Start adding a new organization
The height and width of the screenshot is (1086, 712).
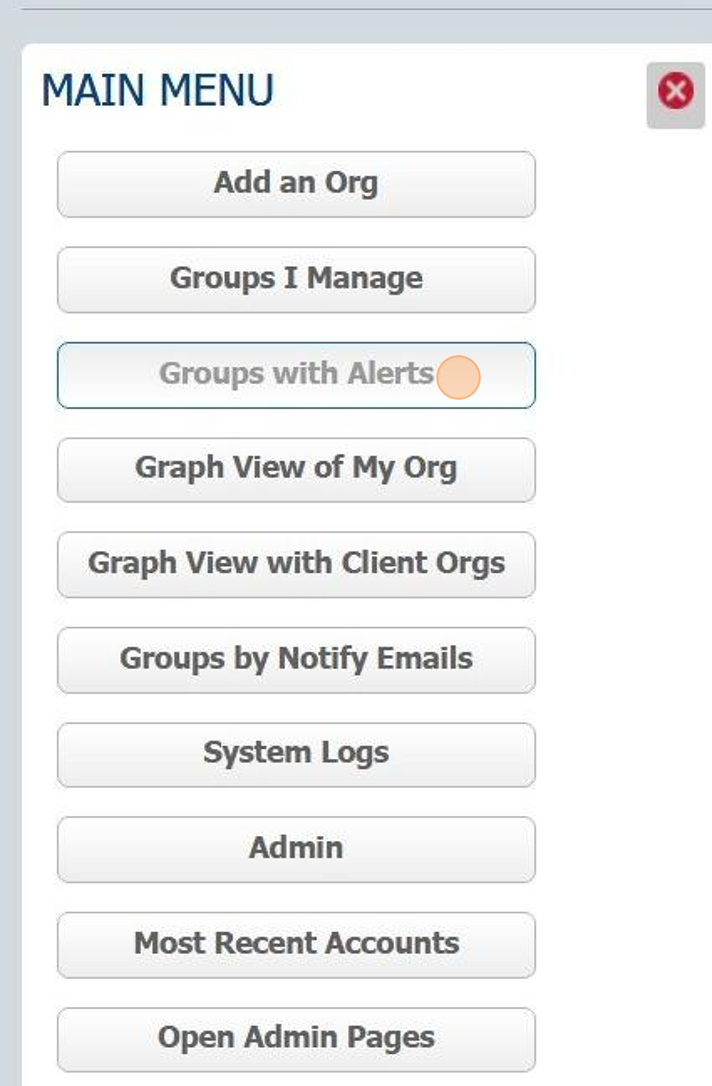[296, 184]
